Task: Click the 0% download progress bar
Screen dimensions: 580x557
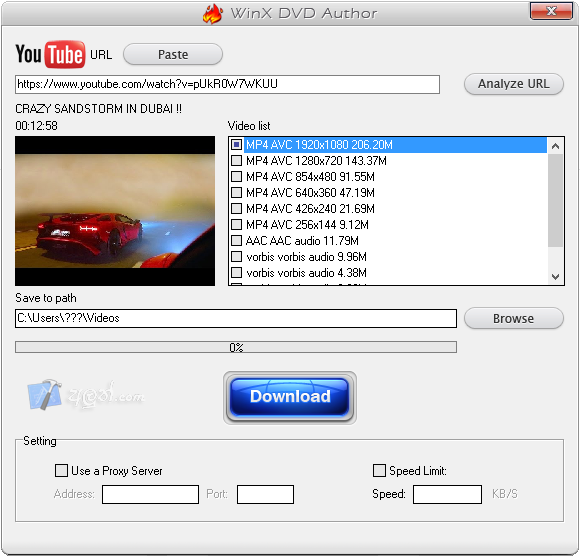Action: (x=236, y=347)
